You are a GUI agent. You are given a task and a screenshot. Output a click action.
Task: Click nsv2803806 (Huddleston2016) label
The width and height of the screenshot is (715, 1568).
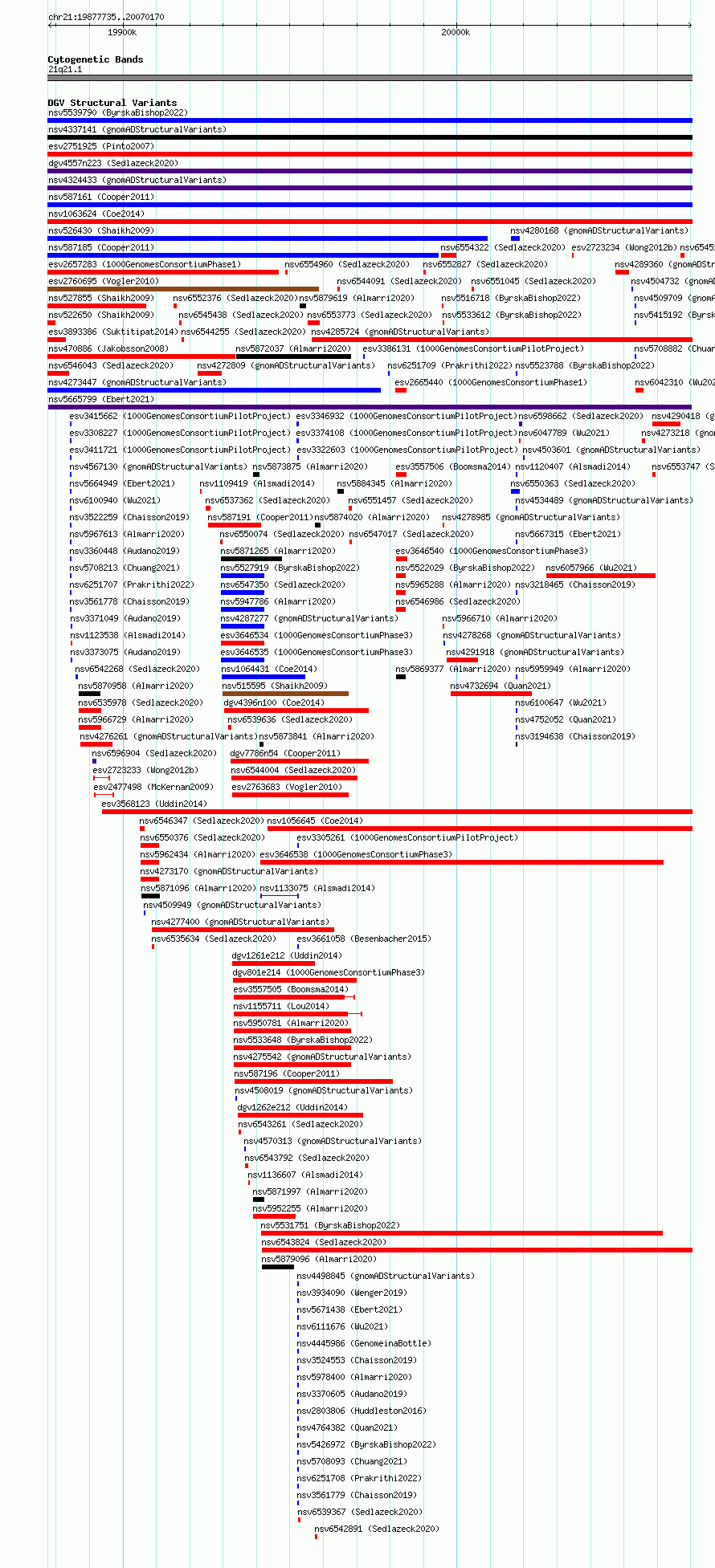point(362,1411)
